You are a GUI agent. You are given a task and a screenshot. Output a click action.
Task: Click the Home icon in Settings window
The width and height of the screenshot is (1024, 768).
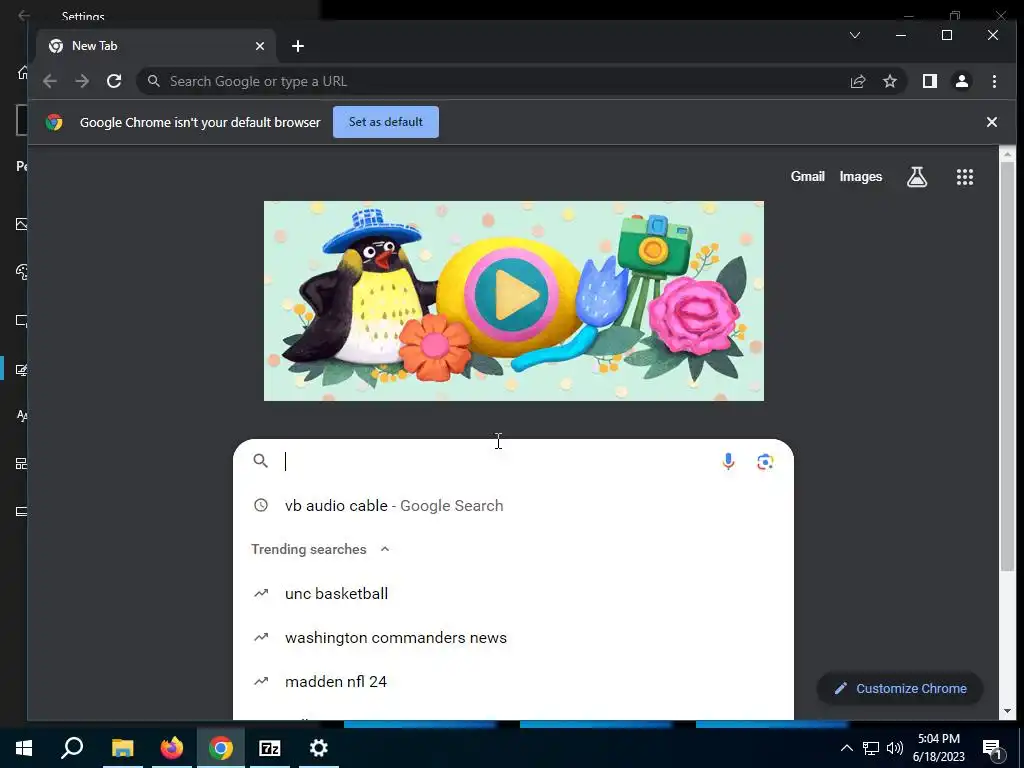(22, 72)
